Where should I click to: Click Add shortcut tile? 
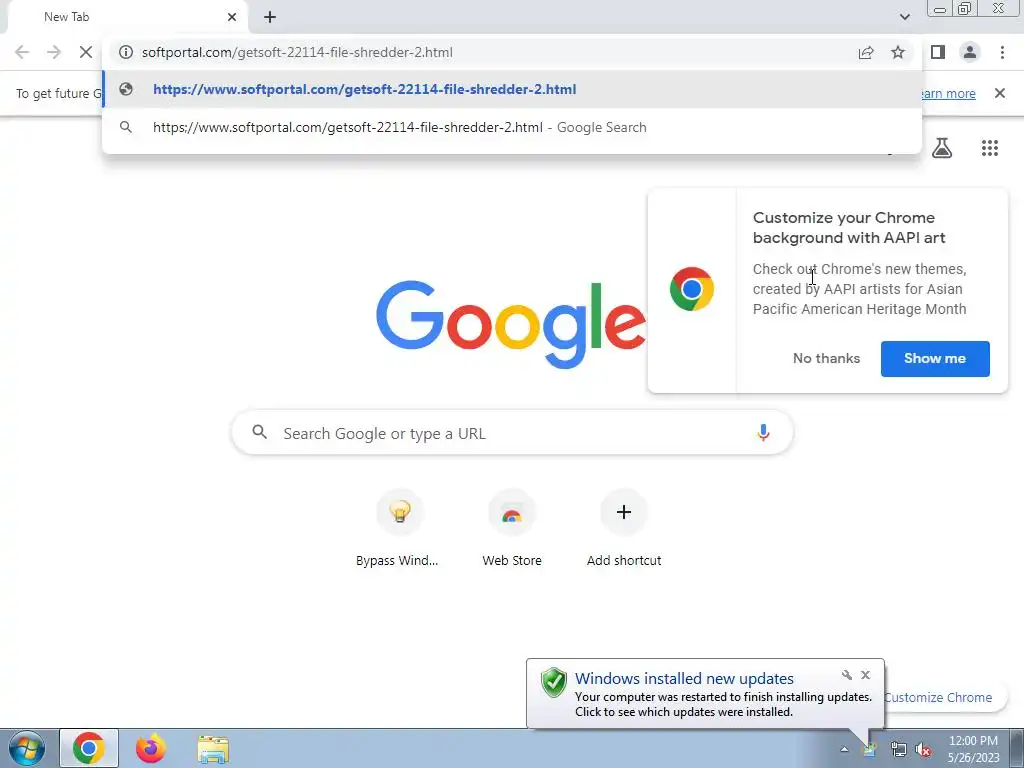[x=624, y=528]
